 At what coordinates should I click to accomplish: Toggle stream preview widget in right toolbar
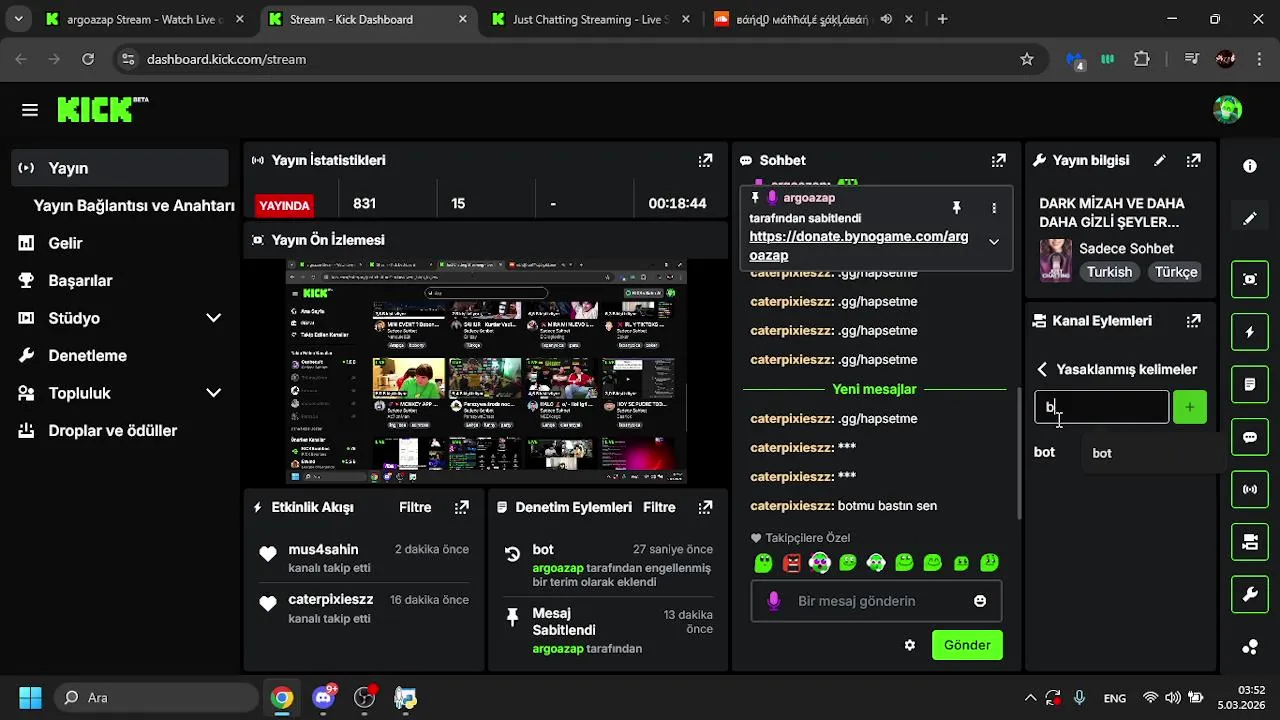(x=1250, y=279)
